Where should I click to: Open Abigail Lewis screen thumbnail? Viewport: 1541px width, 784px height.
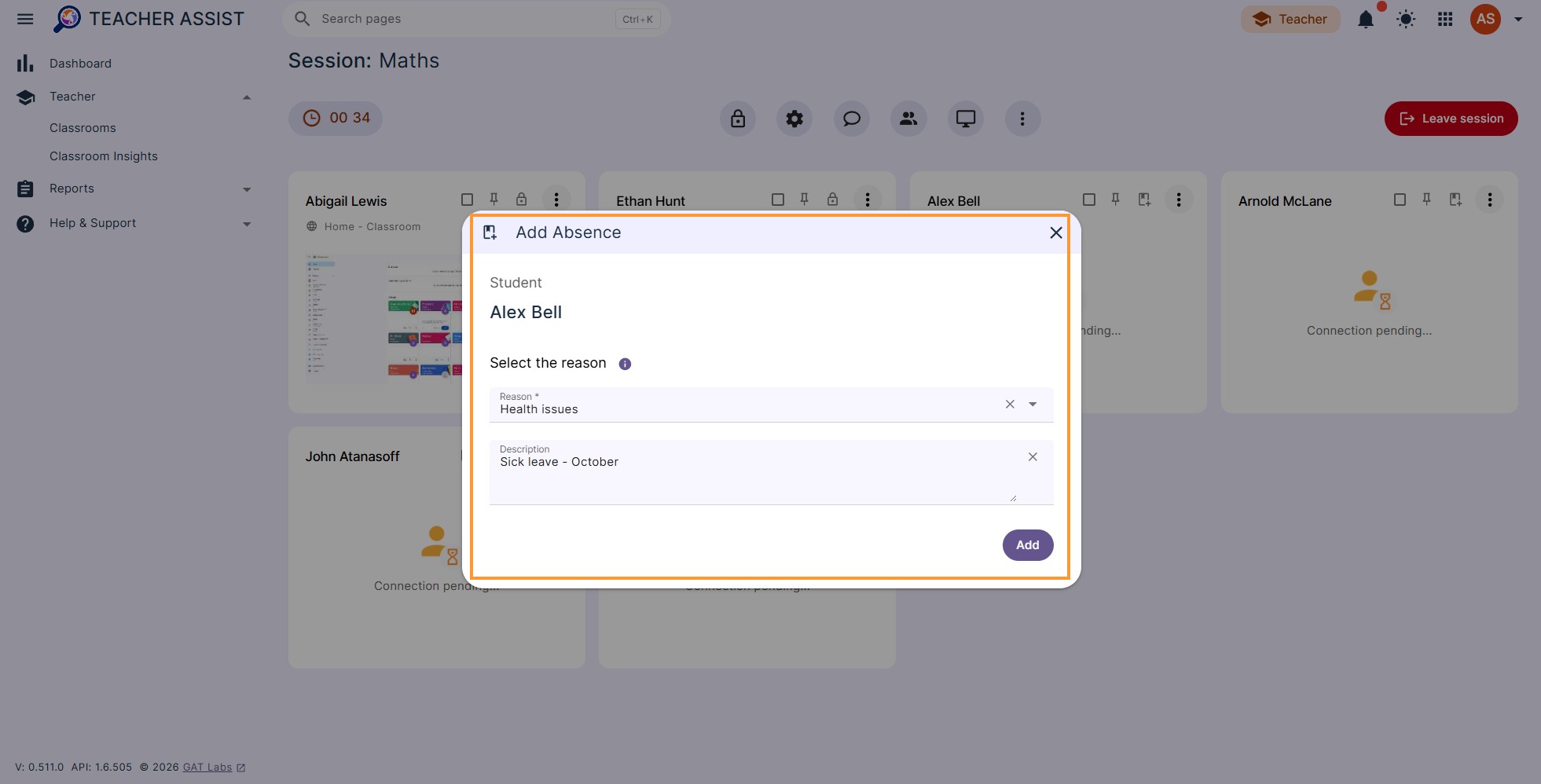click(x=384, y=317)
